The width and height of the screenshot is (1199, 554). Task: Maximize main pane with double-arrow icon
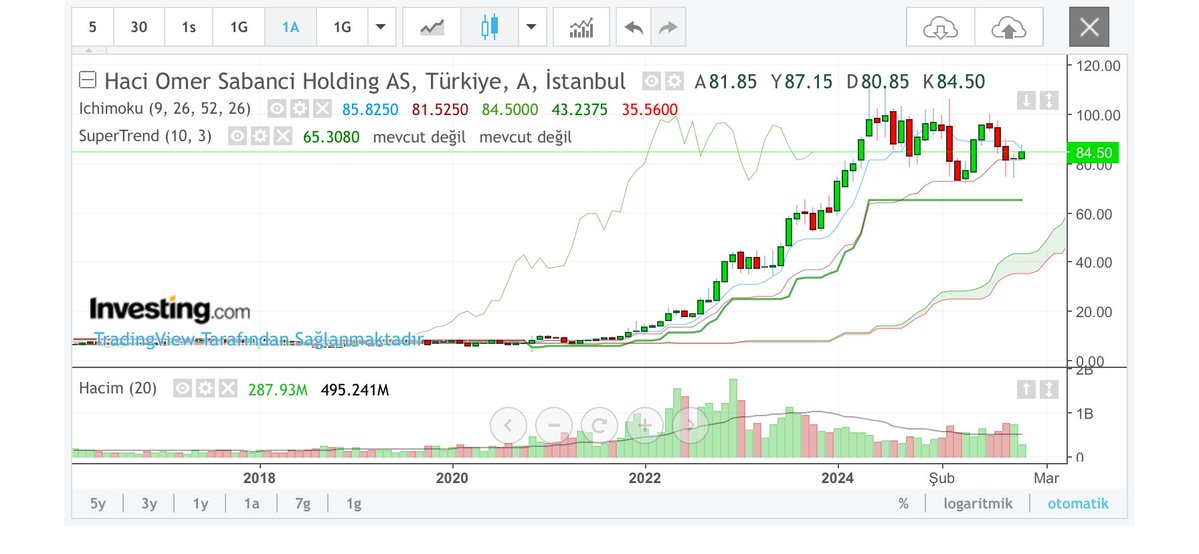click(x=1049, y=100)
